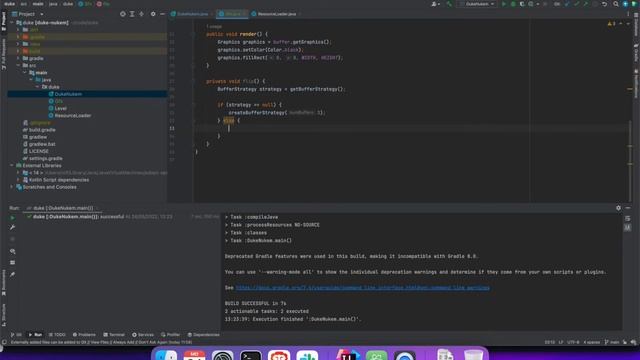Select ResourceLoader class in project tree
The width and height of the screenshot is (640, 360).
73,116
